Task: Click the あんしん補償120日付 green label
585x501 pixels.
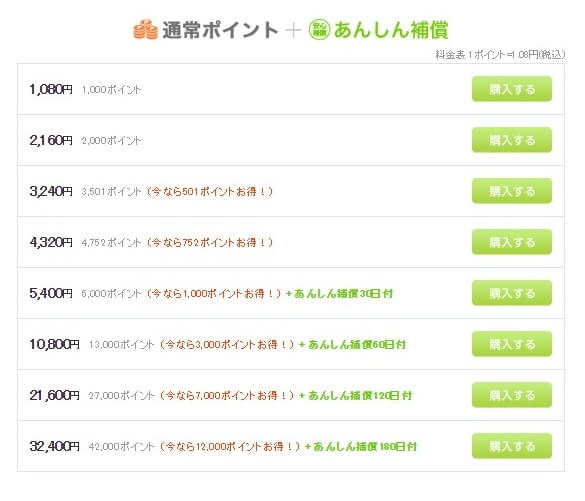Action: point(355,395)
